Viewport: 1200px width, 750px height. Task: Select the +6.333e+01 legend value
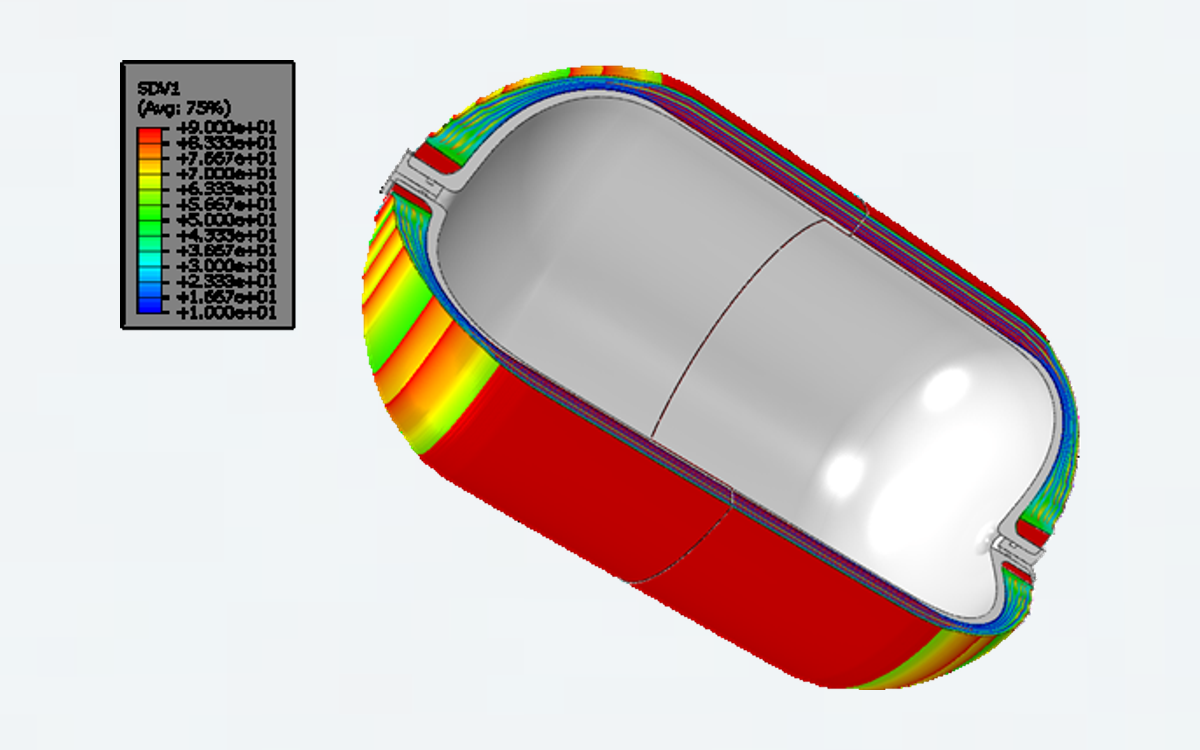224,189
